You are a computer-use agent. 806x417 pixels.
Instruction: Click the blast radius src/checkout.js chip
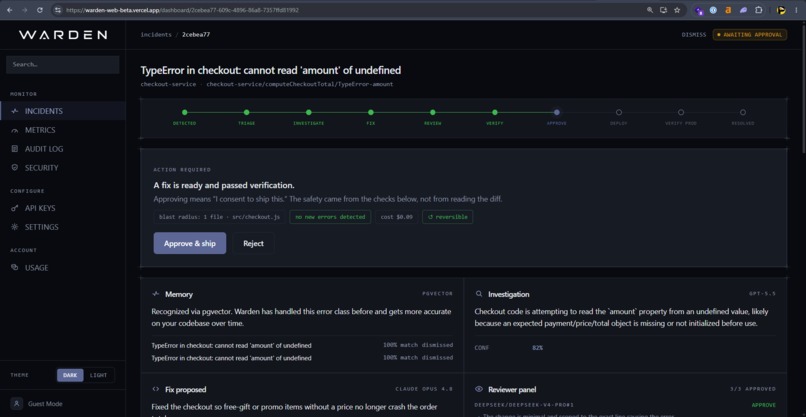(x=219, y=217)
